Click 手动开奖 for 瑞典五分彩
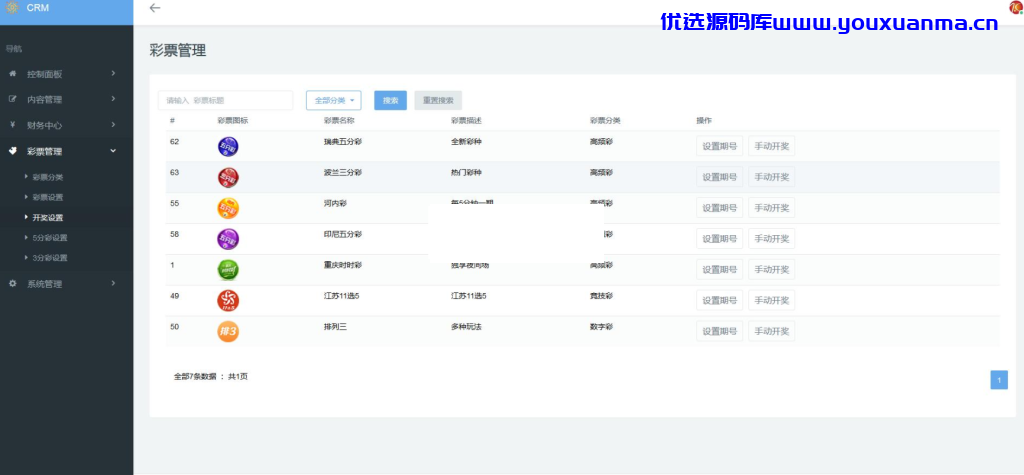The width and height of the screenshot is (1024, 475). [772, 146]
